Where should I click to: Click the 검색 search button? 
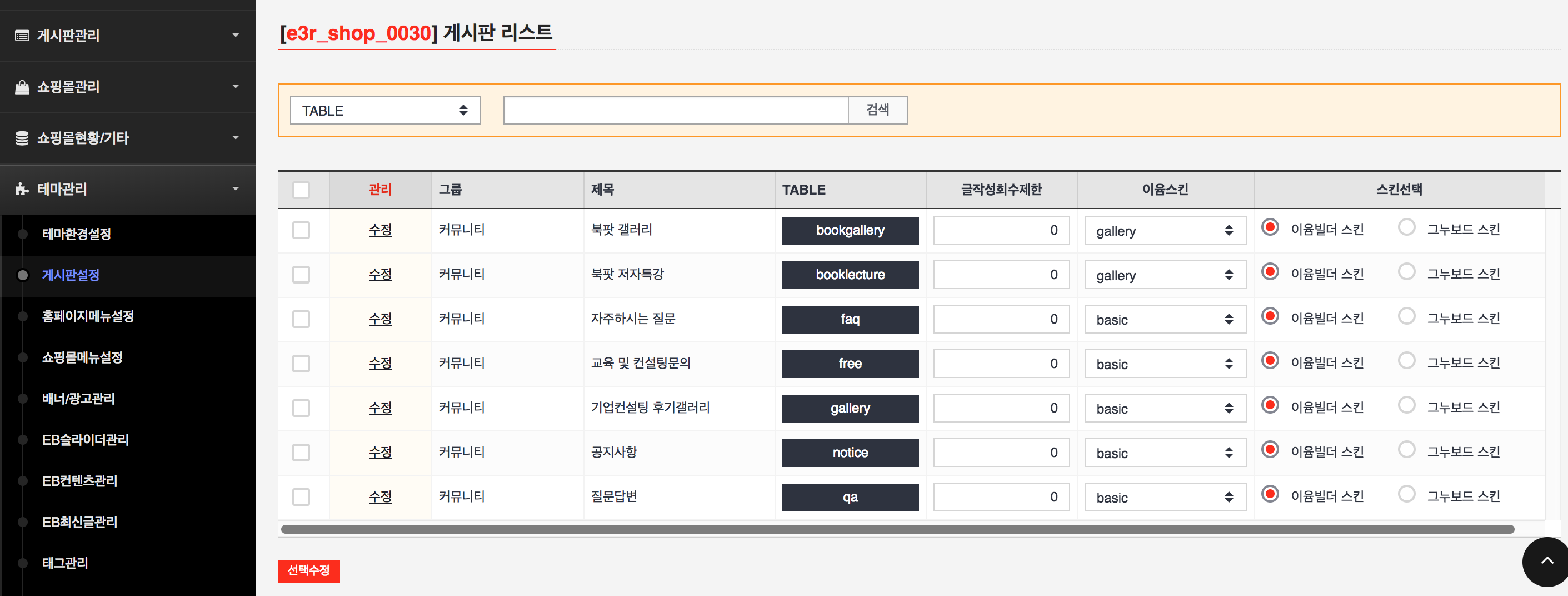(878, 110)
